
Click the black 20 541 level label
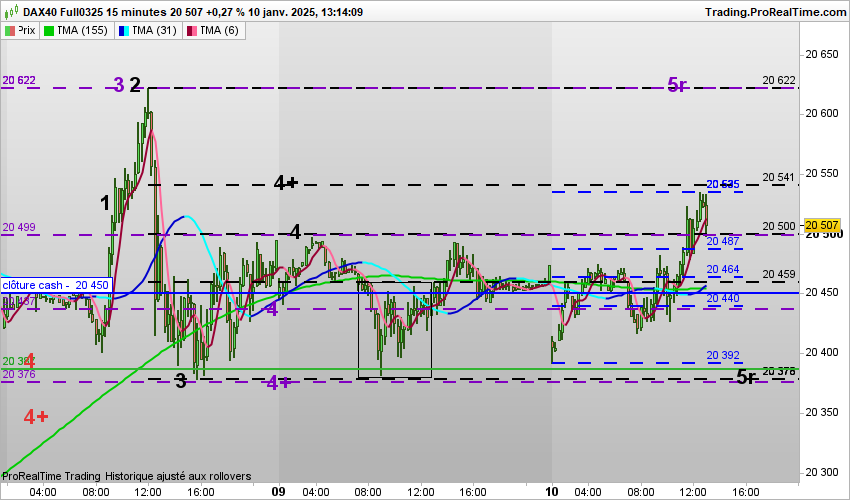pyautogui.click(x=778, y=177)
